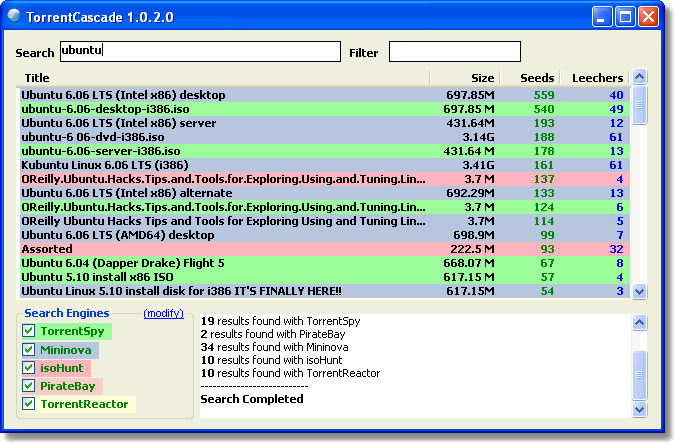Disable the PirateBay search engine checkbox
677x445 pixels.
point(28,386)
